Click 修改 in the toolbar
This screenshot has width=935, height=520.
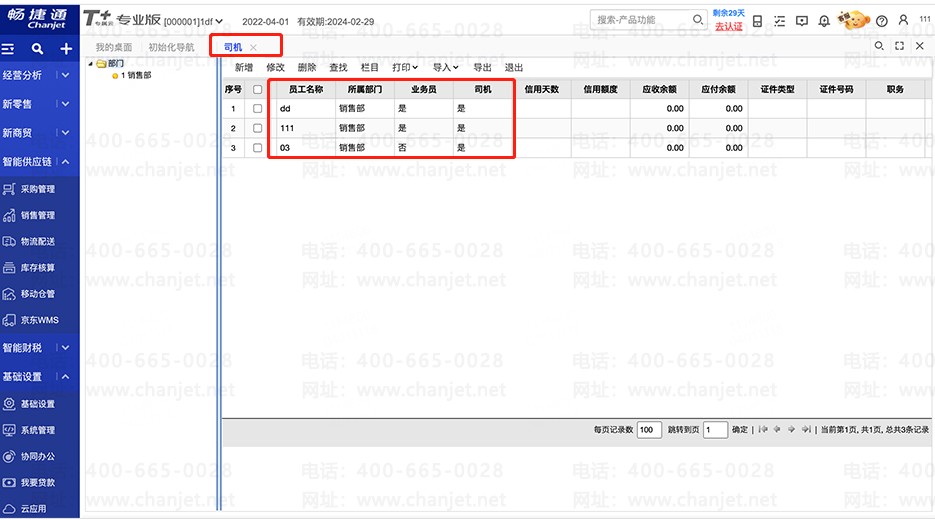275,67
